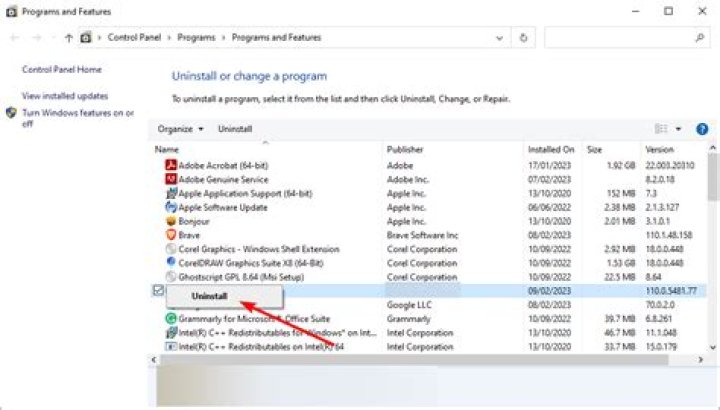The image size is (720, 410).
Task: Click the Brave browser icon
Action: tap(171, 235)
